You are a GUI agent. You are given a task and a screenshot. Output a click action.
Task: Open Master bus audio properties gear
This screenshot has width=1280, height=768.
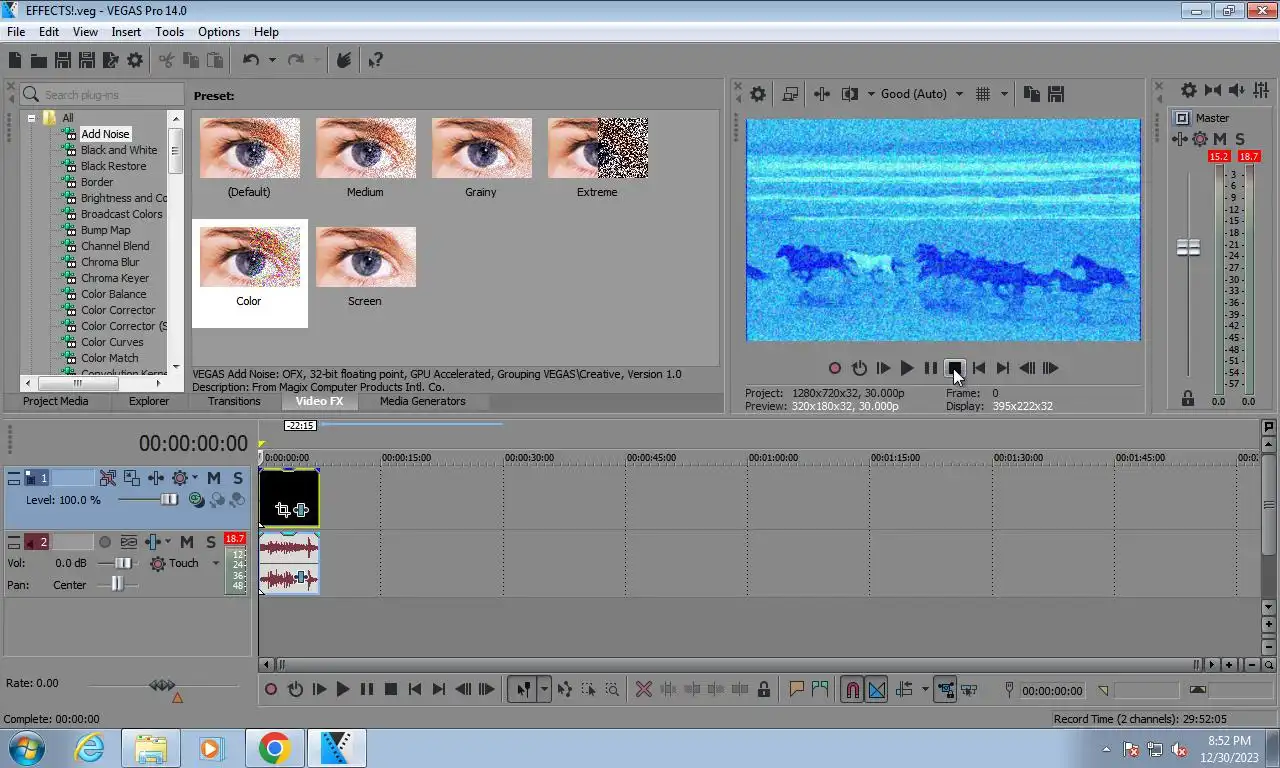click(x=1188, y=90)
